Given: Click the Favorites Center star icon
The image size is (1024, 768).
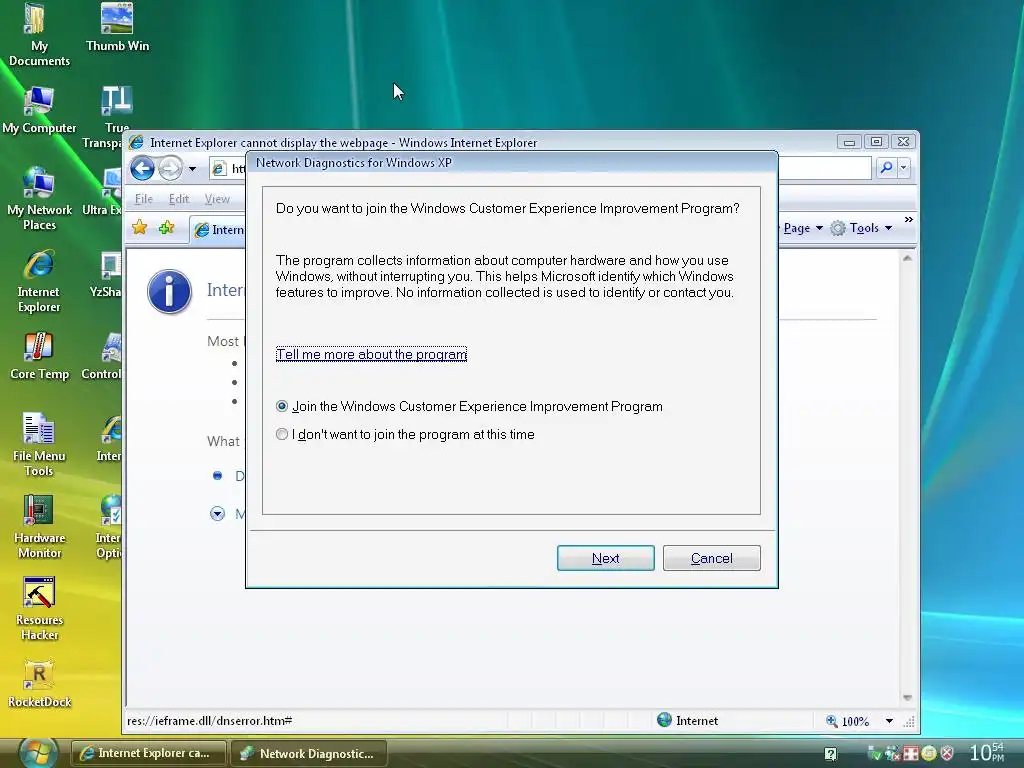Looking at the screenshot, I should tap(139, 227).
